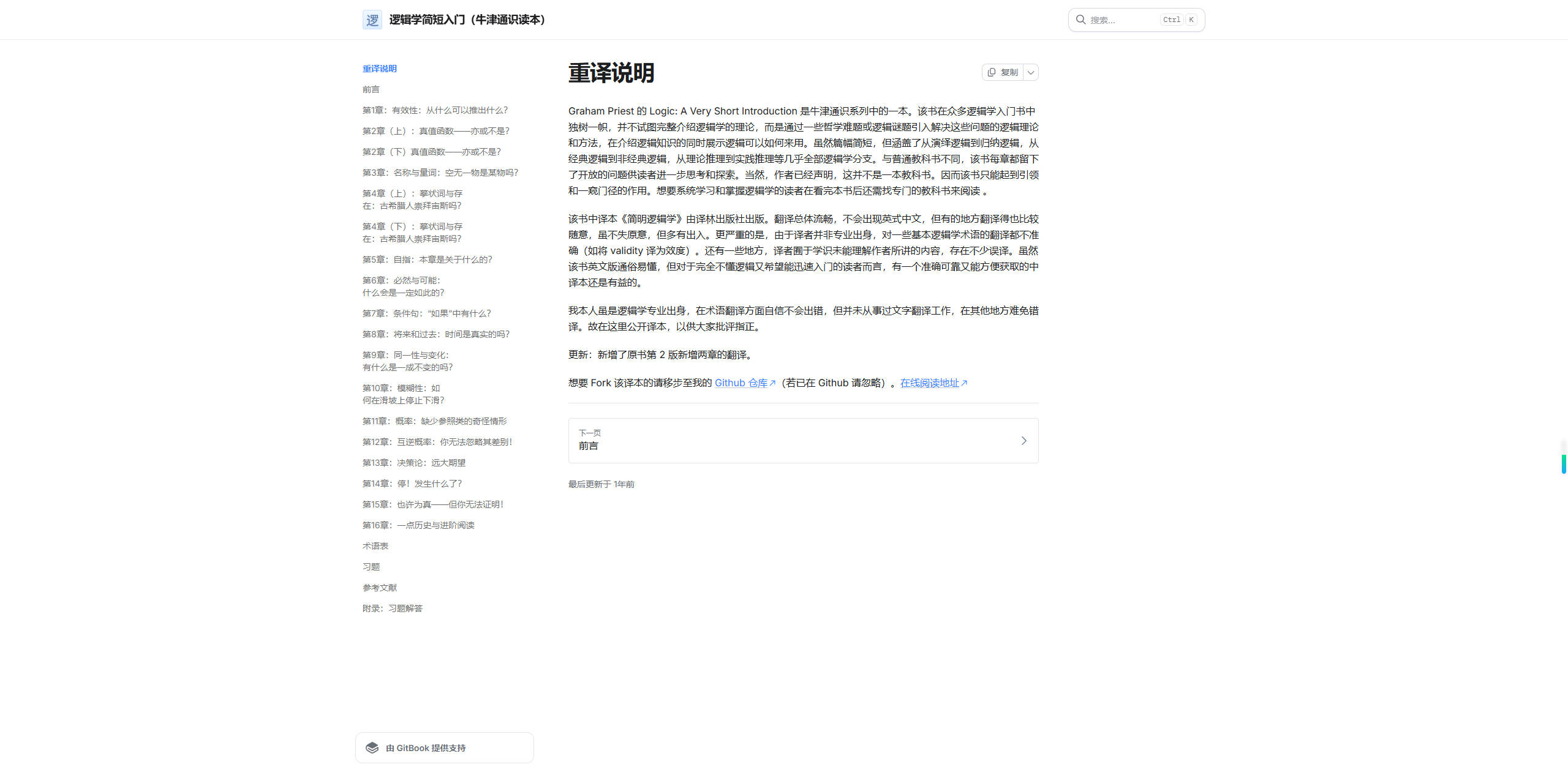Open 第4章（上）摹状词与存在 chapter
The height and width of the screenshot is (778, 1568).
coord(412,200)
